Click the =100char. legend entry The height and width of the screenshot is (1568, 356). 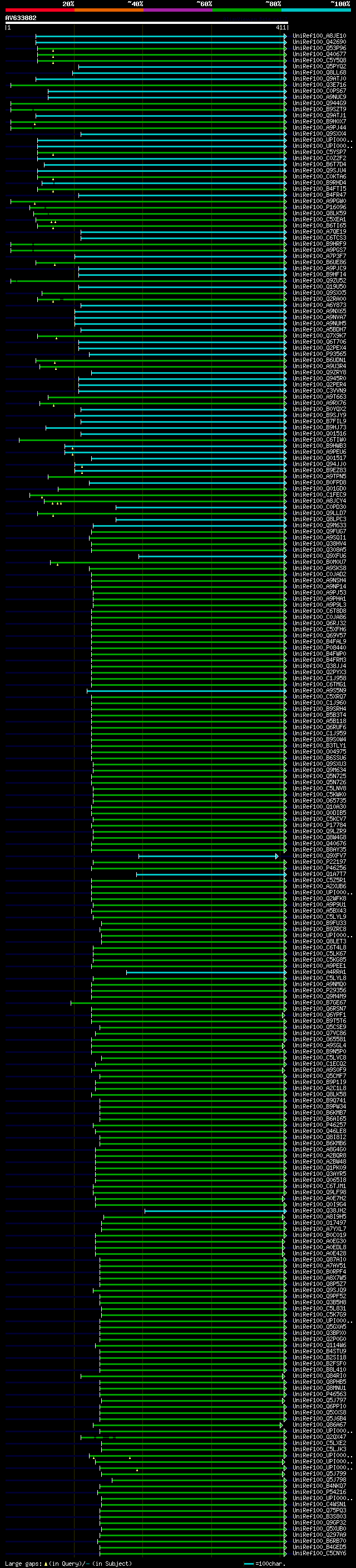click(x=265, y=1564)
